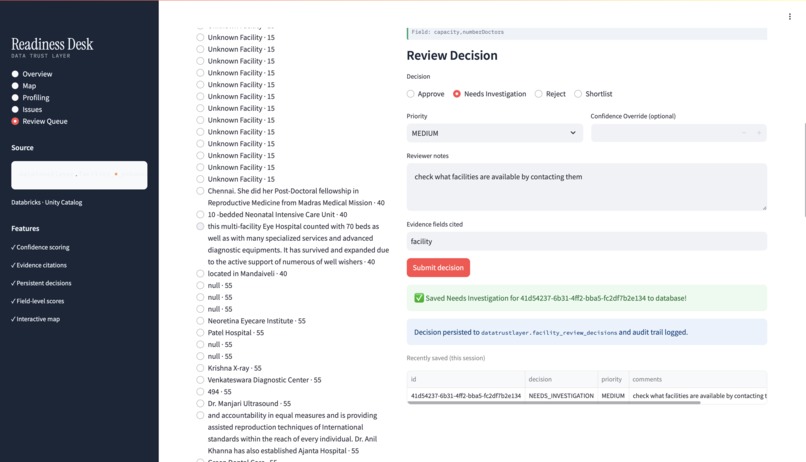806x462 pixels.
Task: Expand the Priority dropdown arrow
Action: [x=573, y=133]
